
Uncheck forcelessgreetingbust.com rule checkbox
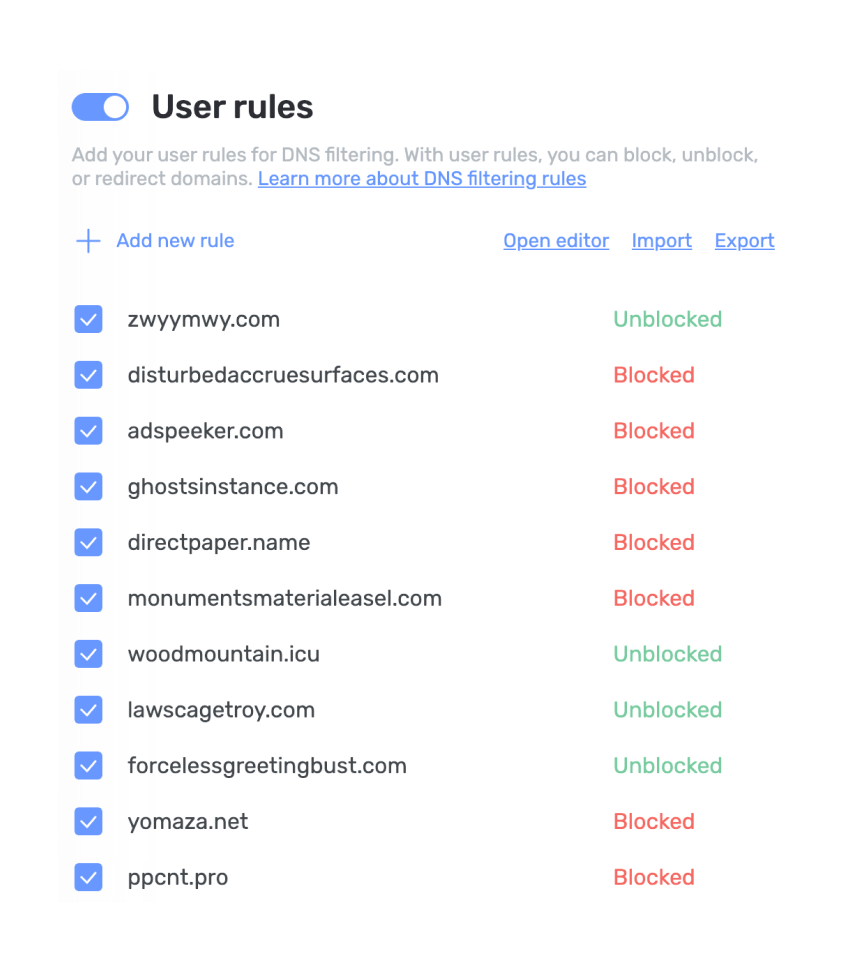89,765
